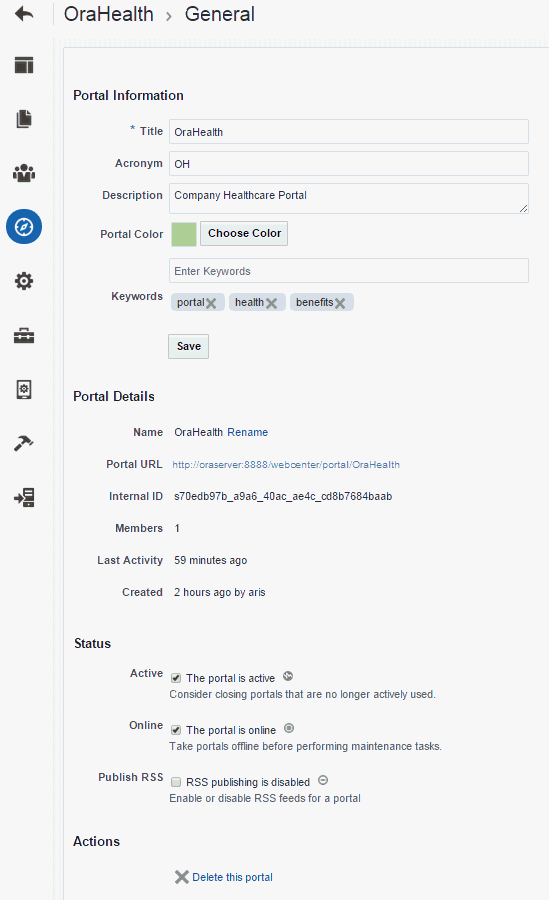
Task: Click the Rename link
Action: [248, 432]
